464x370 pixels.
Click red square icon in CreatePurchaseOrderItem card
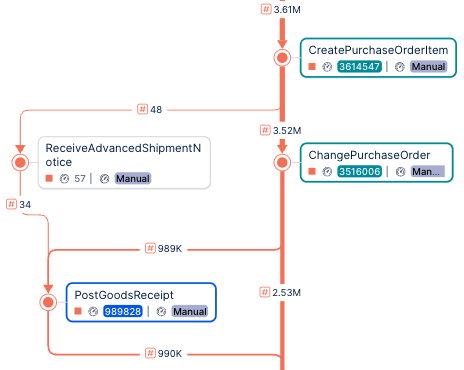click(312, 66)
